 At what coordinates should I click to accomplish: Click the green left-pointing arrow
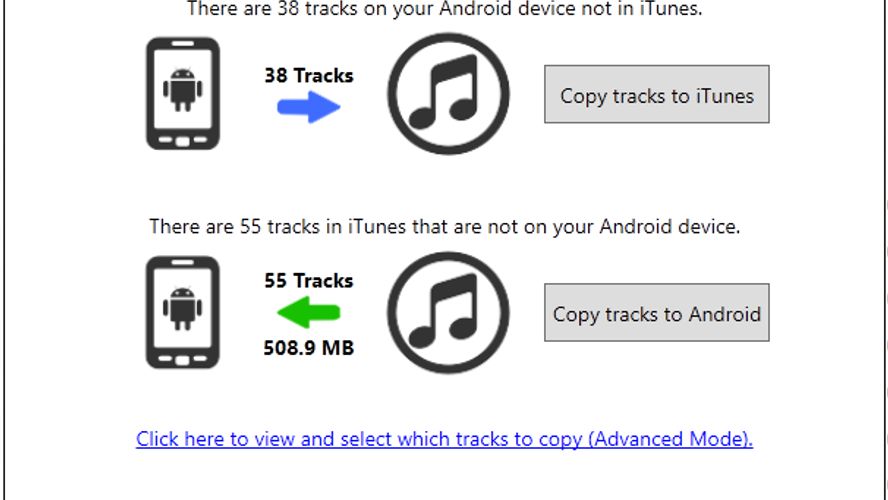(309, 313)
